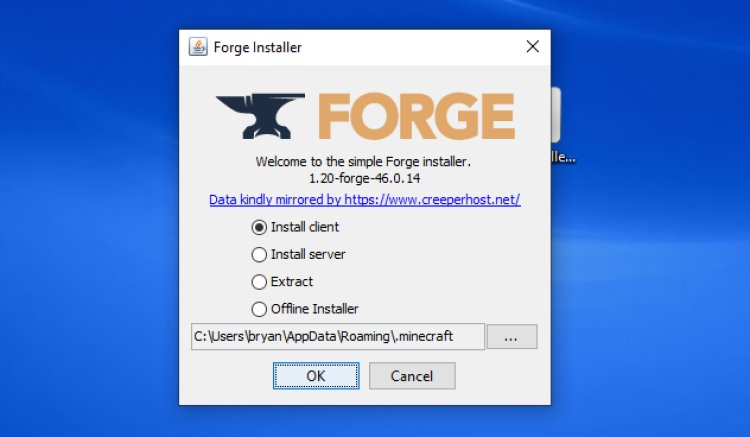Confirm installation with the OK button

316,376
